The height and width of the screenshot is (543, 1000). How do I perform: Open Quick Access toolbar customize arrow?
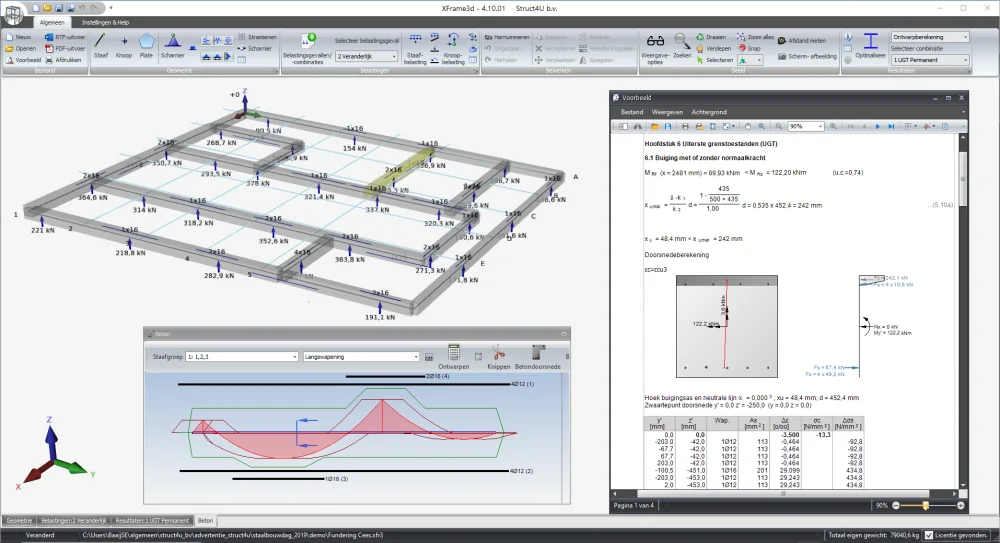pyautogui.click(x=110, y=8)
